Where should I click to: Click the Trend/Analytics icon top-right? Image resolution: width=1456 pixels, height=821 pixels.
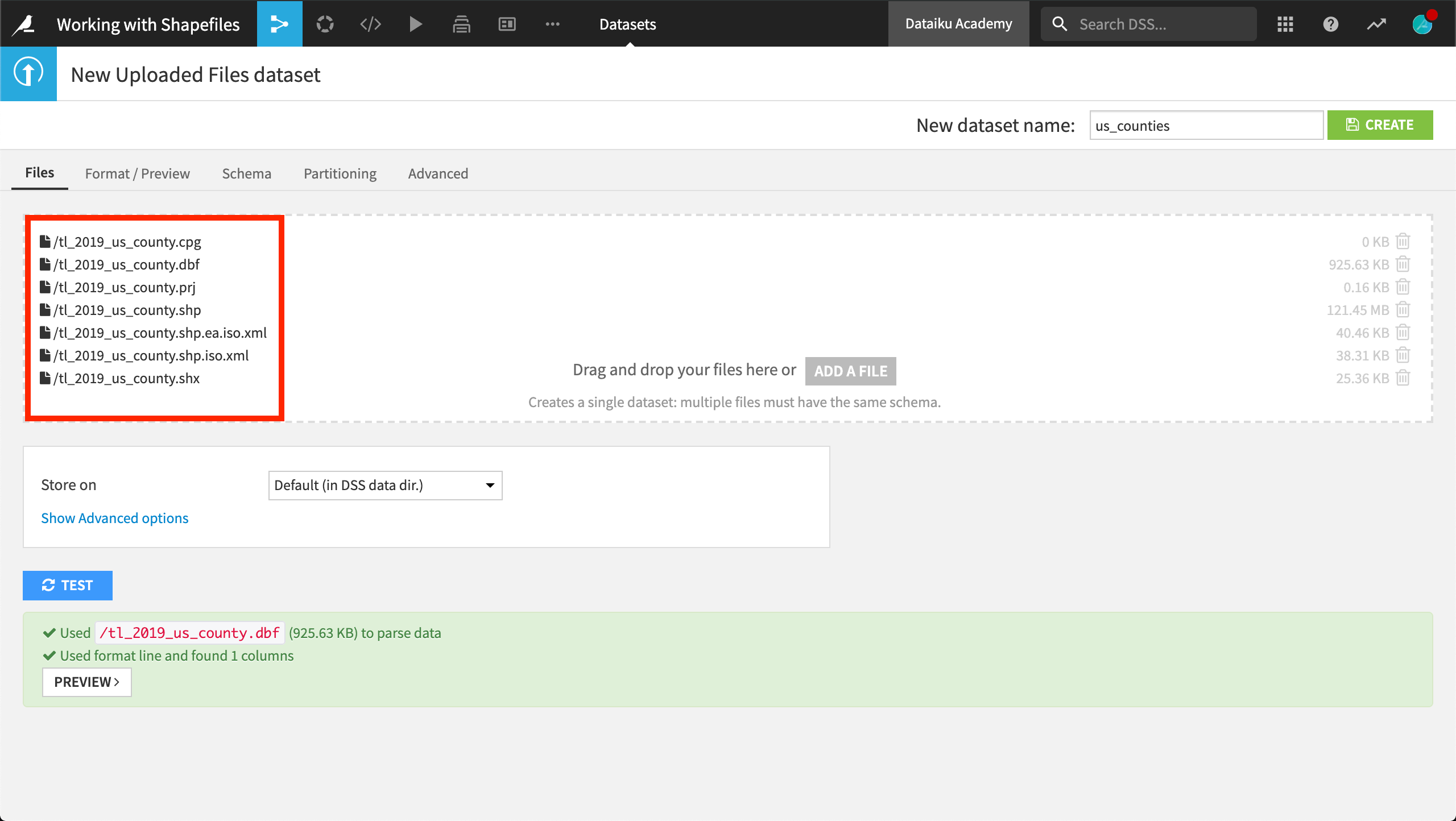click(1378, 22)
